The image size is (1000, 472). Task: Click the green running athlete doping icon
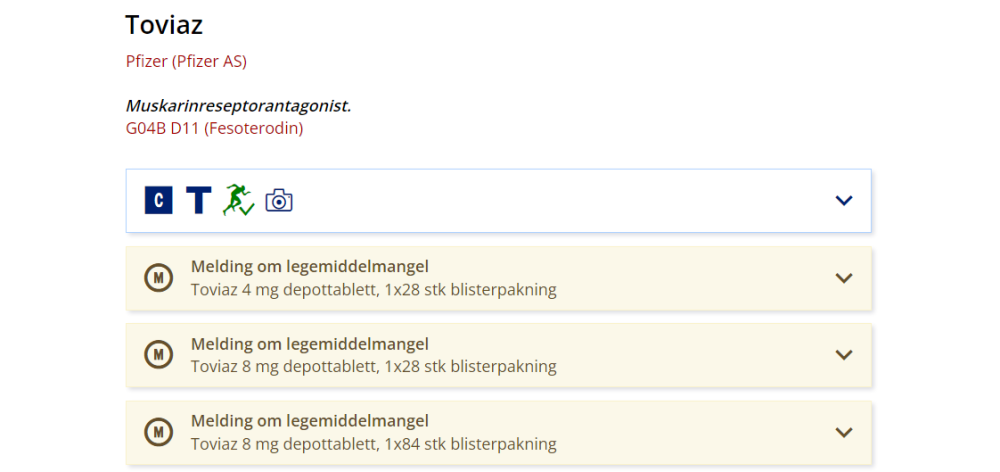pos(238,200)
